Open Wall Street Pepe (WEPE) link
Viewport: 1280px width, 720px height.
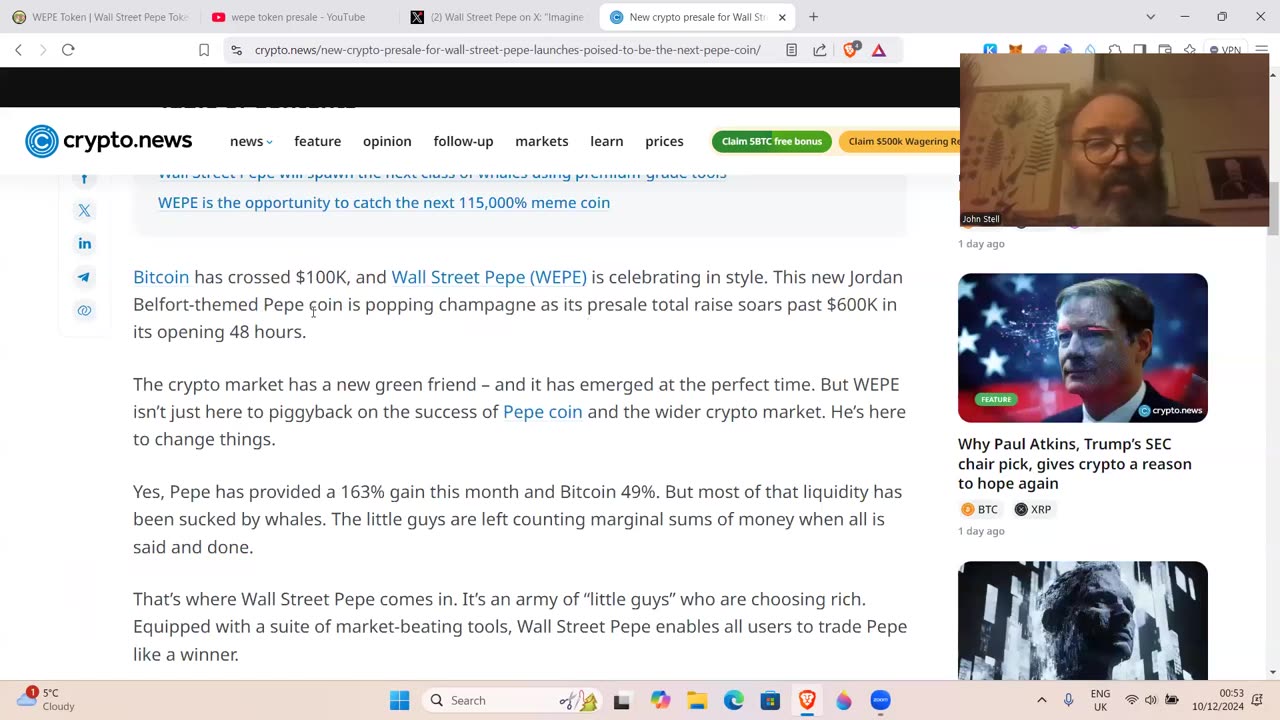(x=489, y=277)
